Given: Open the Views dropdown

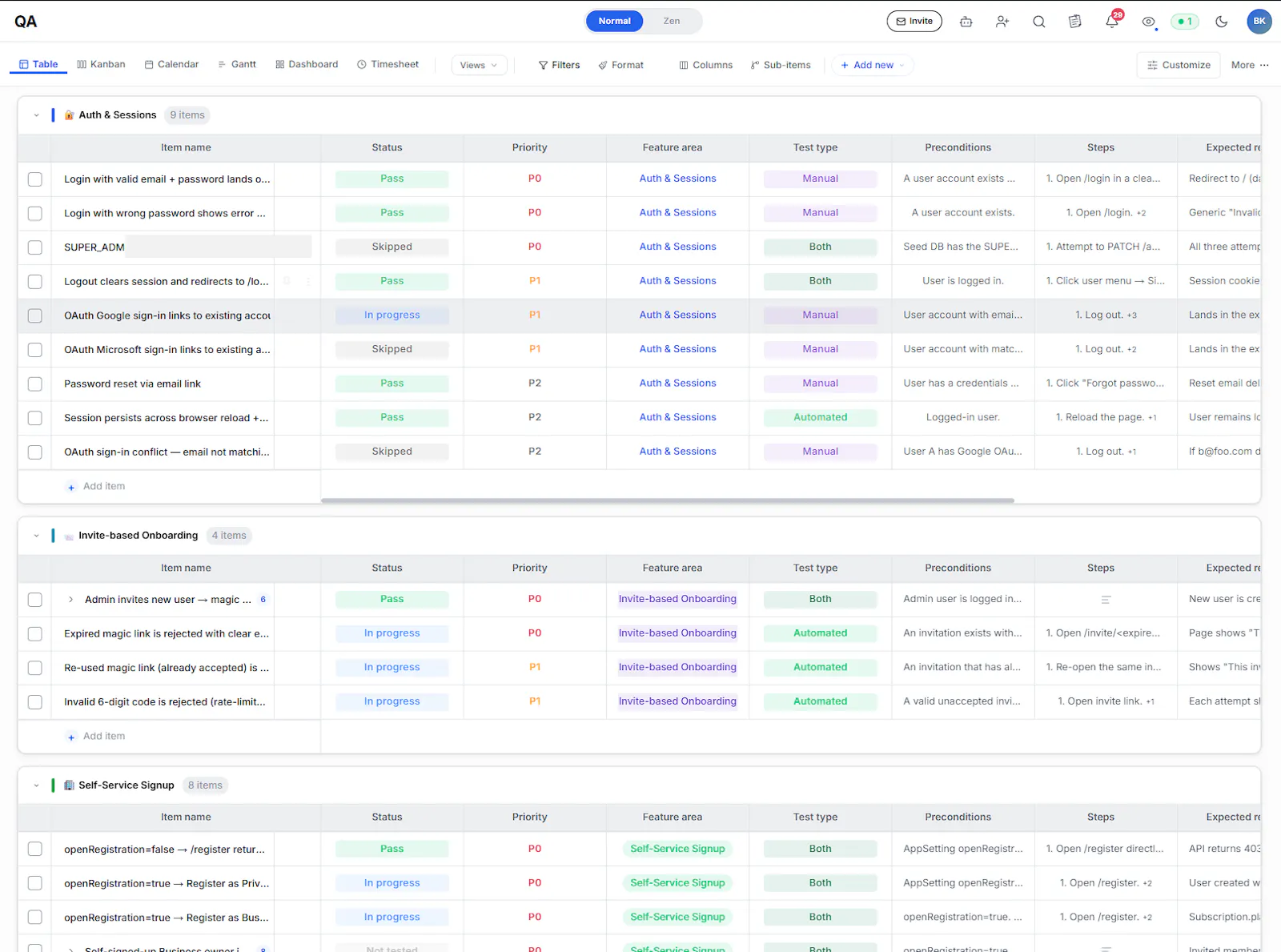Looking at the screenshot, I should [479, 65].
